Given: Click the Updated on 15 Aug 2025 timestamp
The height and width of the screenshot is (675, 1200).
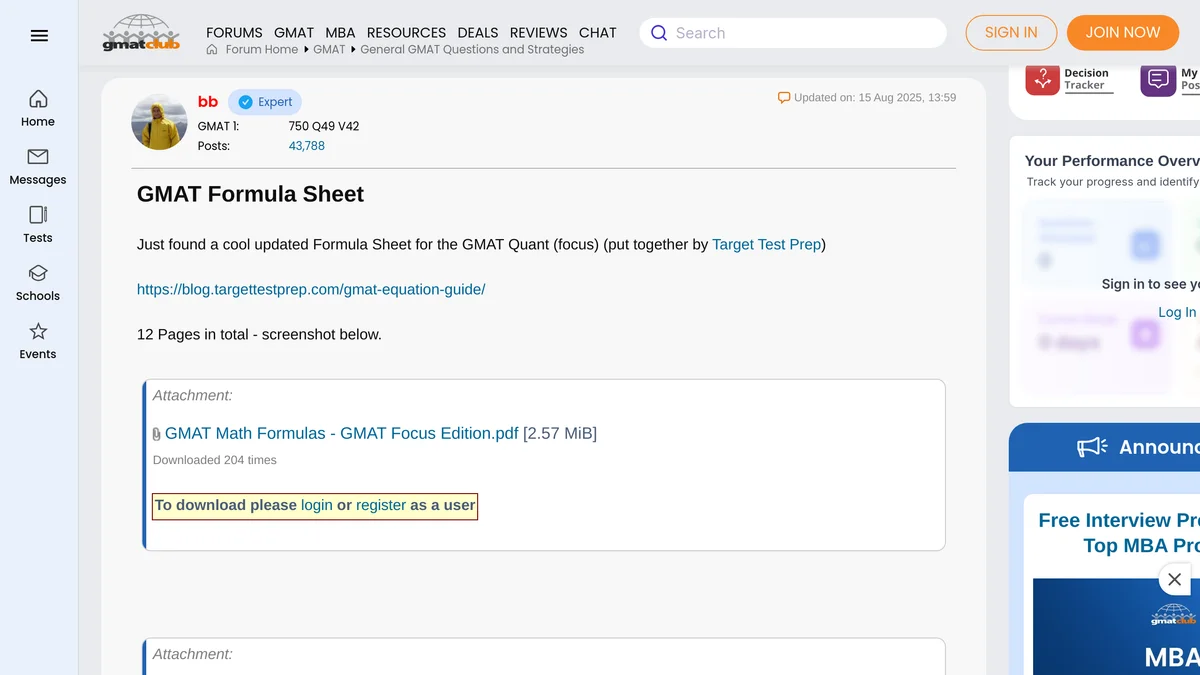Looking at the screenshot, I should click(x=875, y=98).
